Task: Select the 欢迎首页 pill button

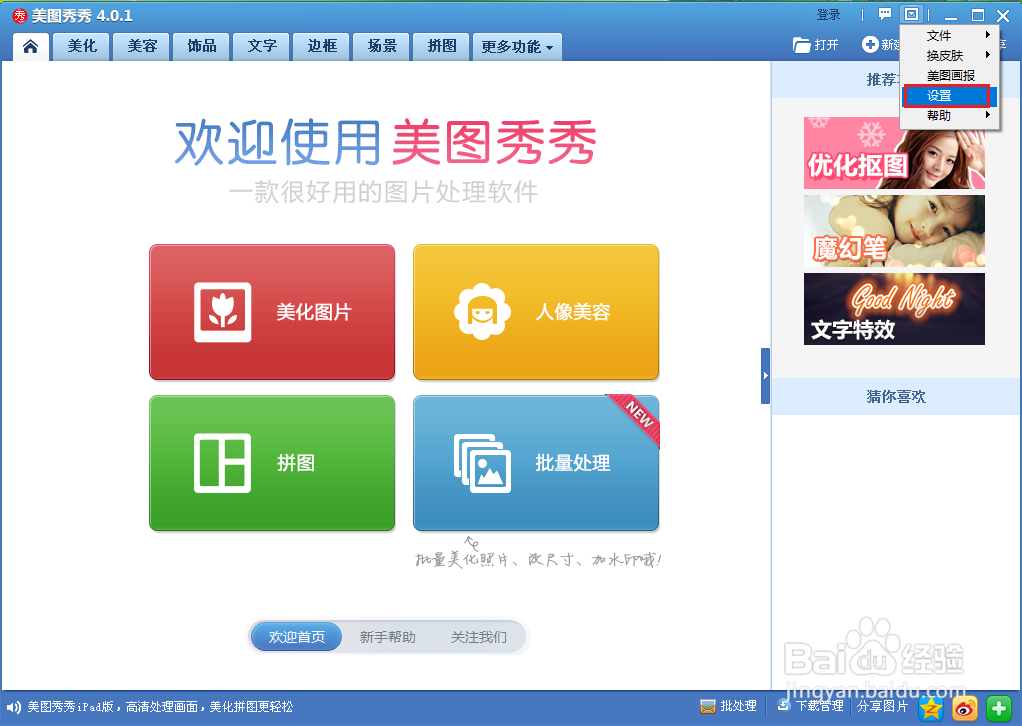Action: (x=297, y=637)
